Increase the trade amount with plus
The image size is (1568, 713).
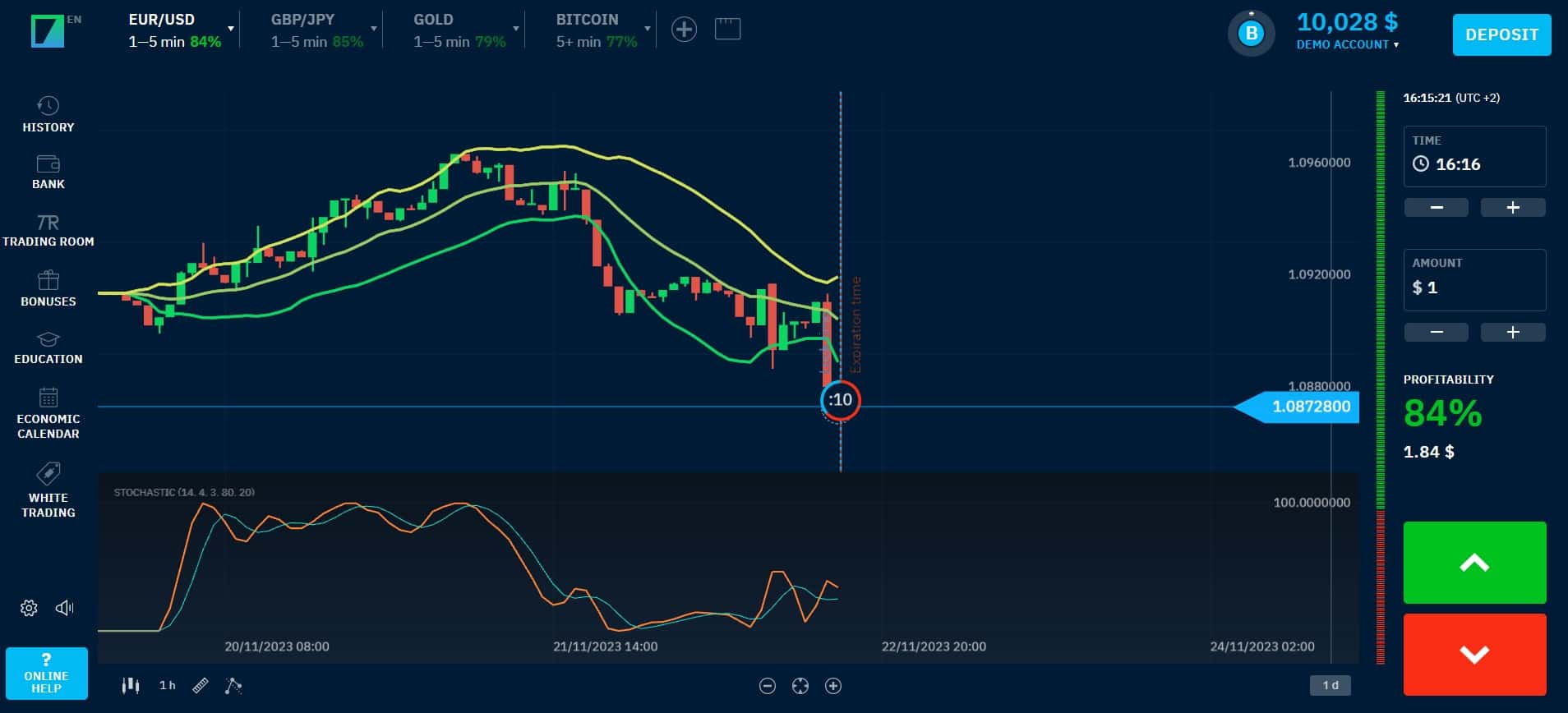tap(1513, 332)
